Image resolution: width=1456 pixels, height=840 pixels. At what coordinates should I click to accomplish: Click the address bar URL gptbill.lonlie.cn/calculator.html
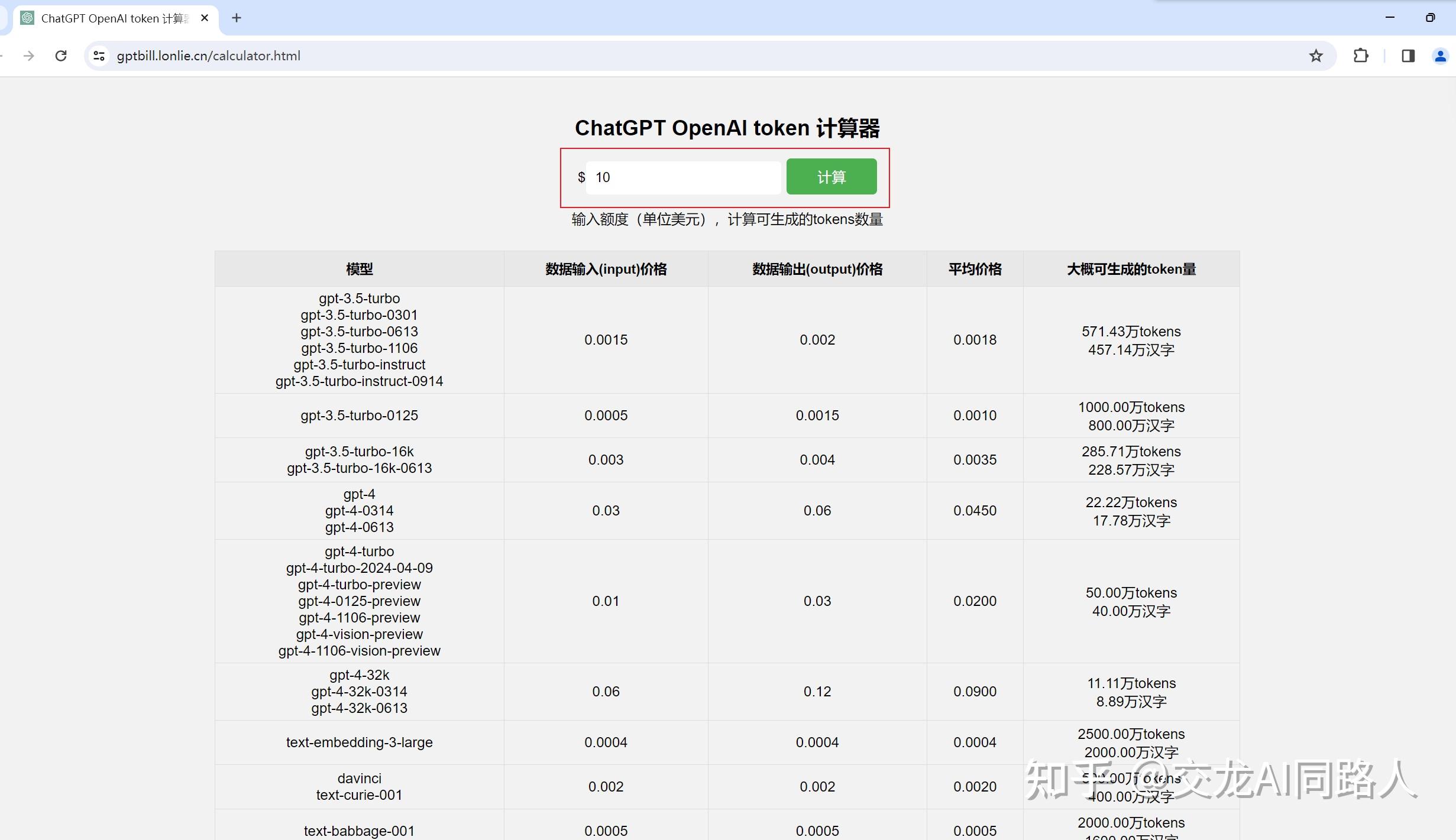pos(209,56)
